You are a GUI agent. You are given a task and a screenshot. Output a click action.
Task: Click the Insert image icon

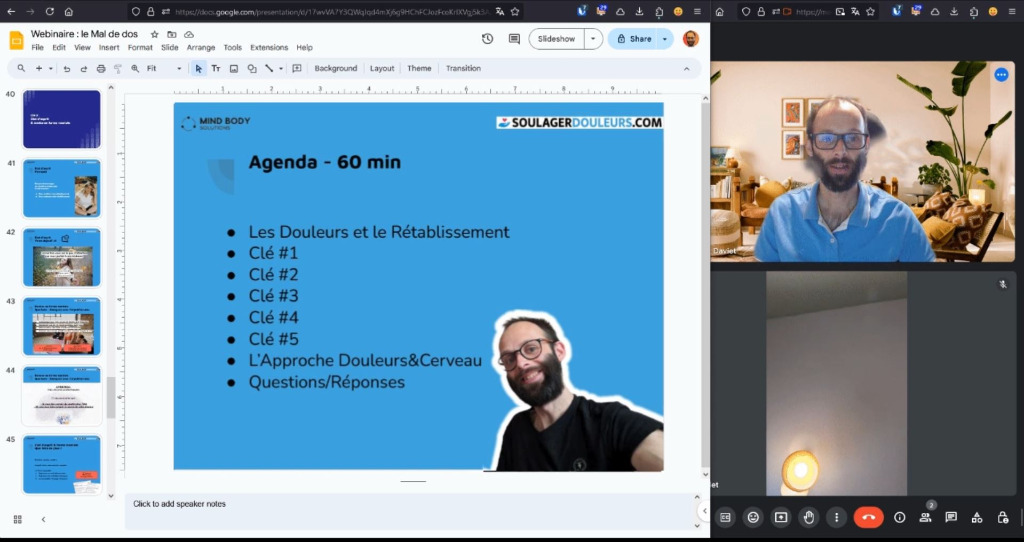click(x=234, y=69)
